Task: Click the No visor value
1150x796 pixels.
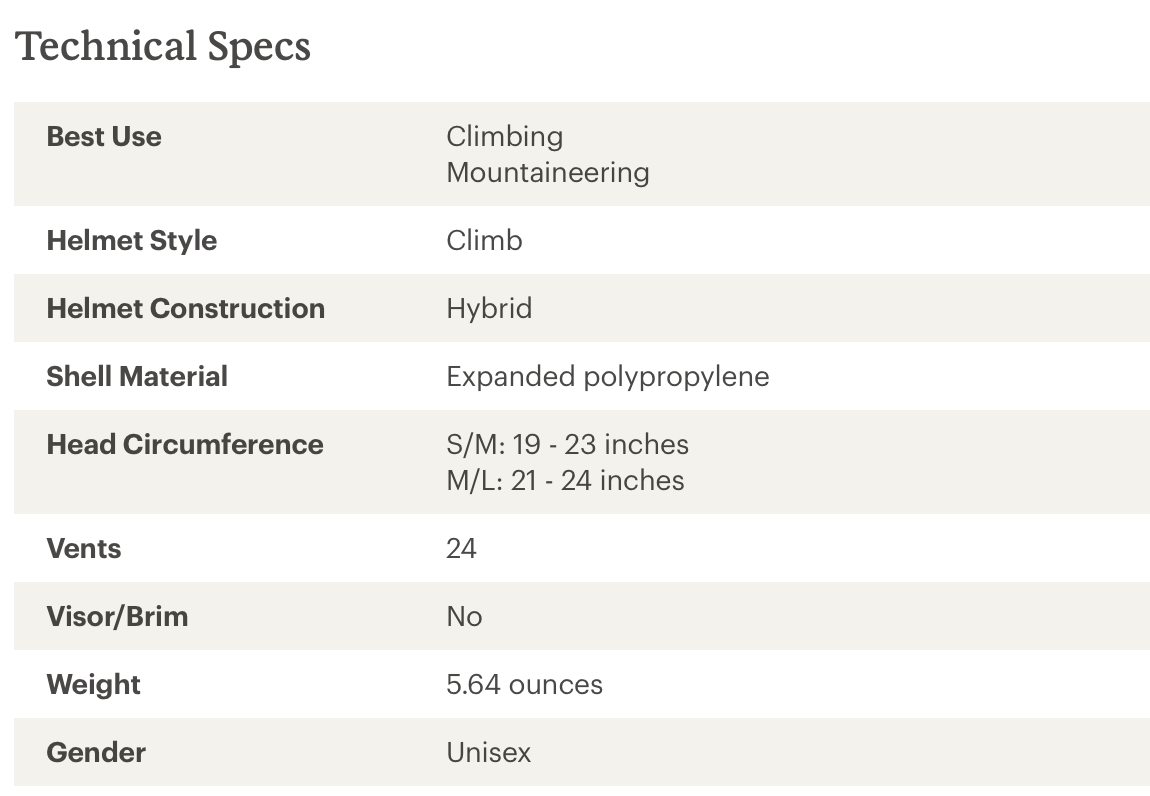Action: coord(464,617)
